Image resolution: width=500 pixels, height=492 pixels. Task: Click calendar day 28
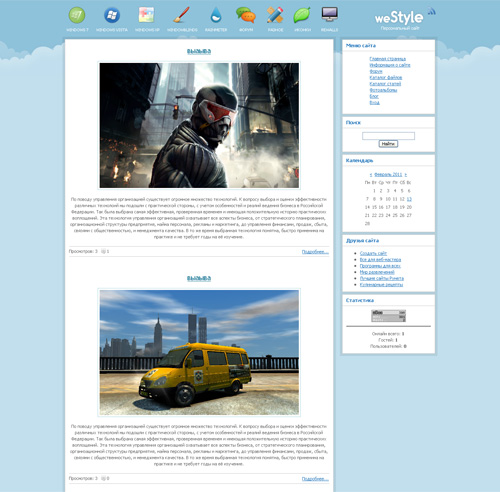367,224
